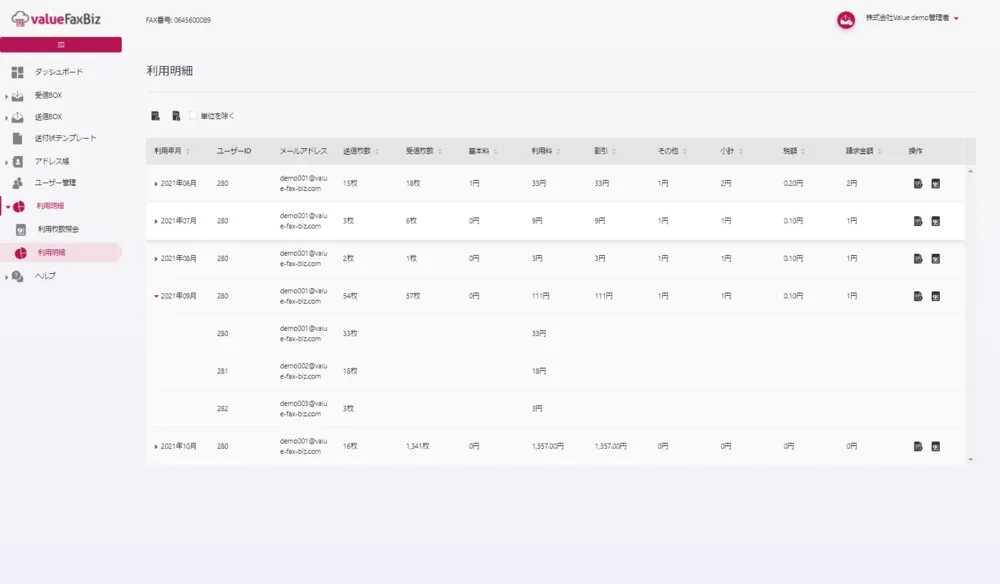The width and height of the screenshot is (1000, 584).
Task: Expand the ヘルプ sidebar arrow
Action: click(6, 277)
